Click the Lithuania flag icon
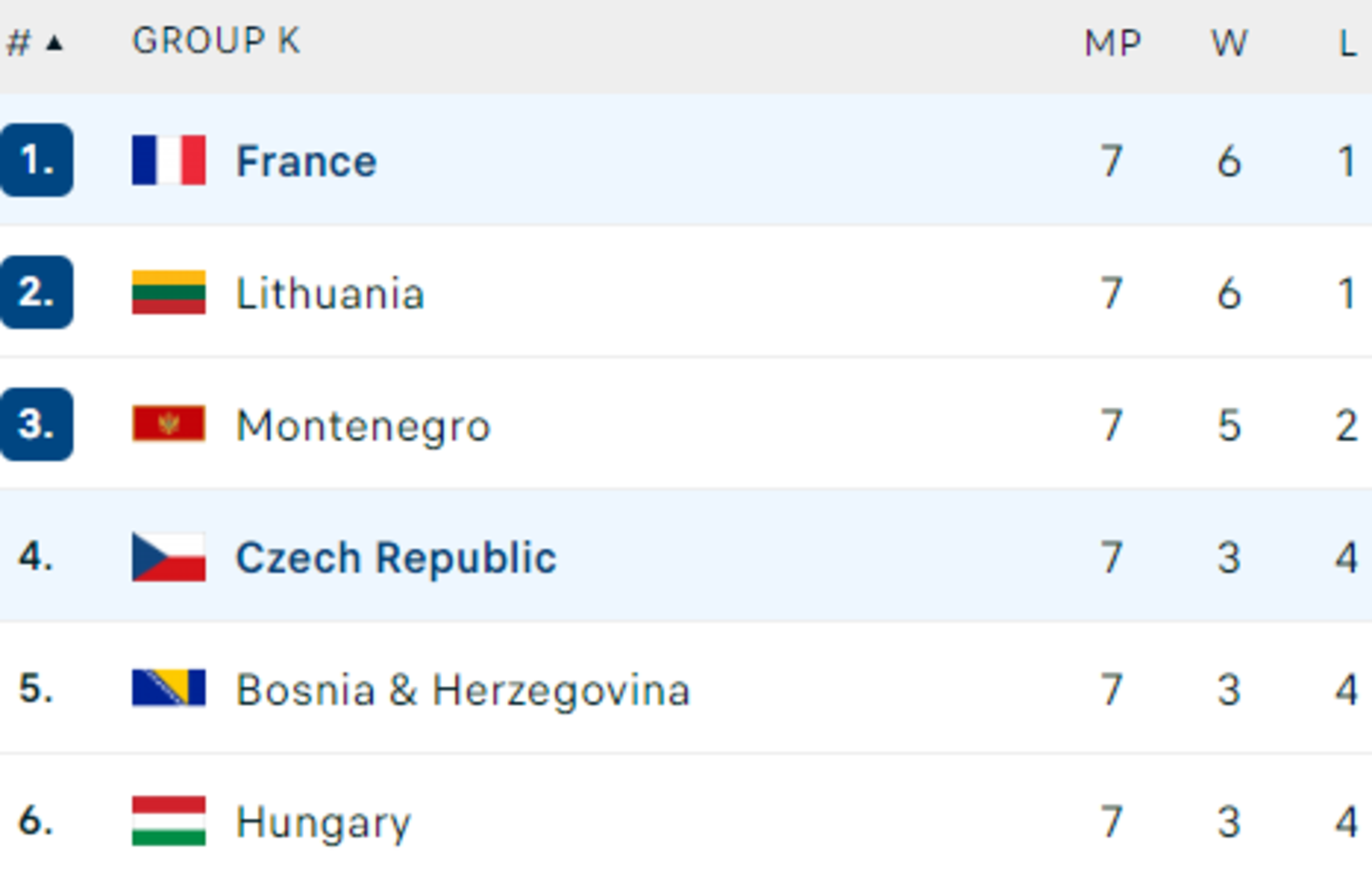 click(169, 292)
